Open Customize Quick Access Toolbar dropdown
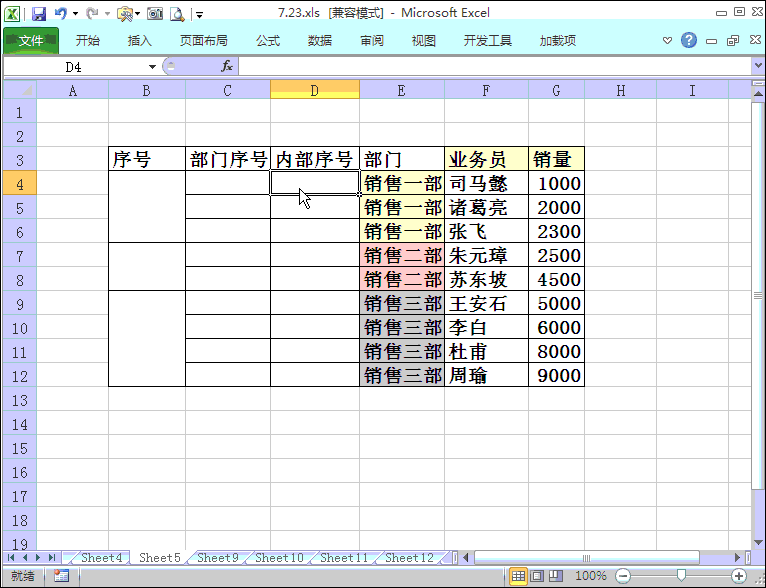This screenshot has height=588, width=766. click(199, 15)
